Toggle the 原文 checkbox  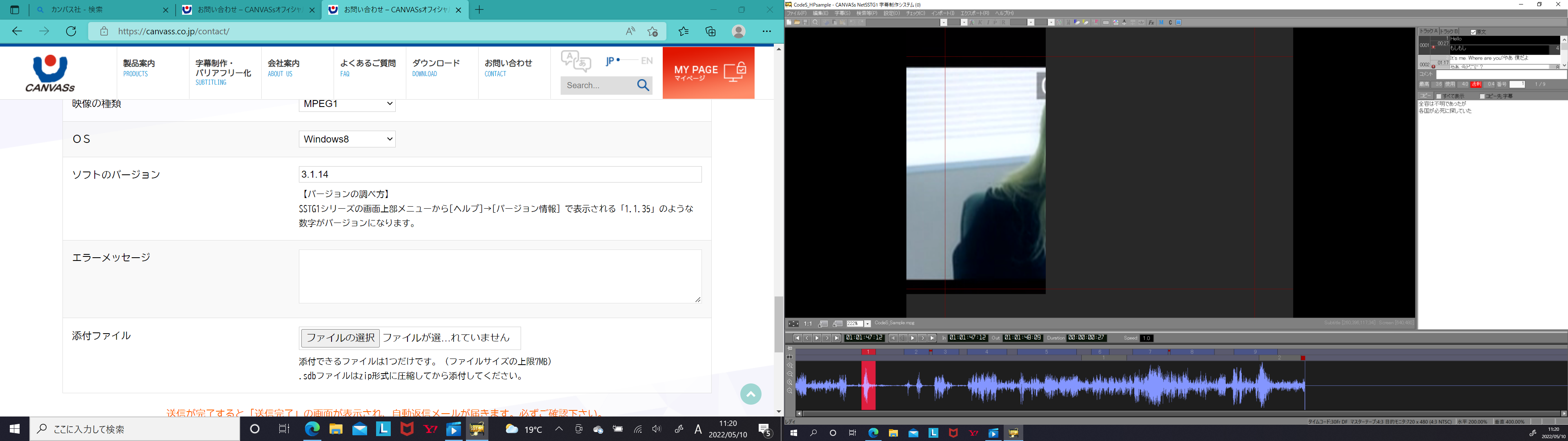click(x=1474, y=32)
